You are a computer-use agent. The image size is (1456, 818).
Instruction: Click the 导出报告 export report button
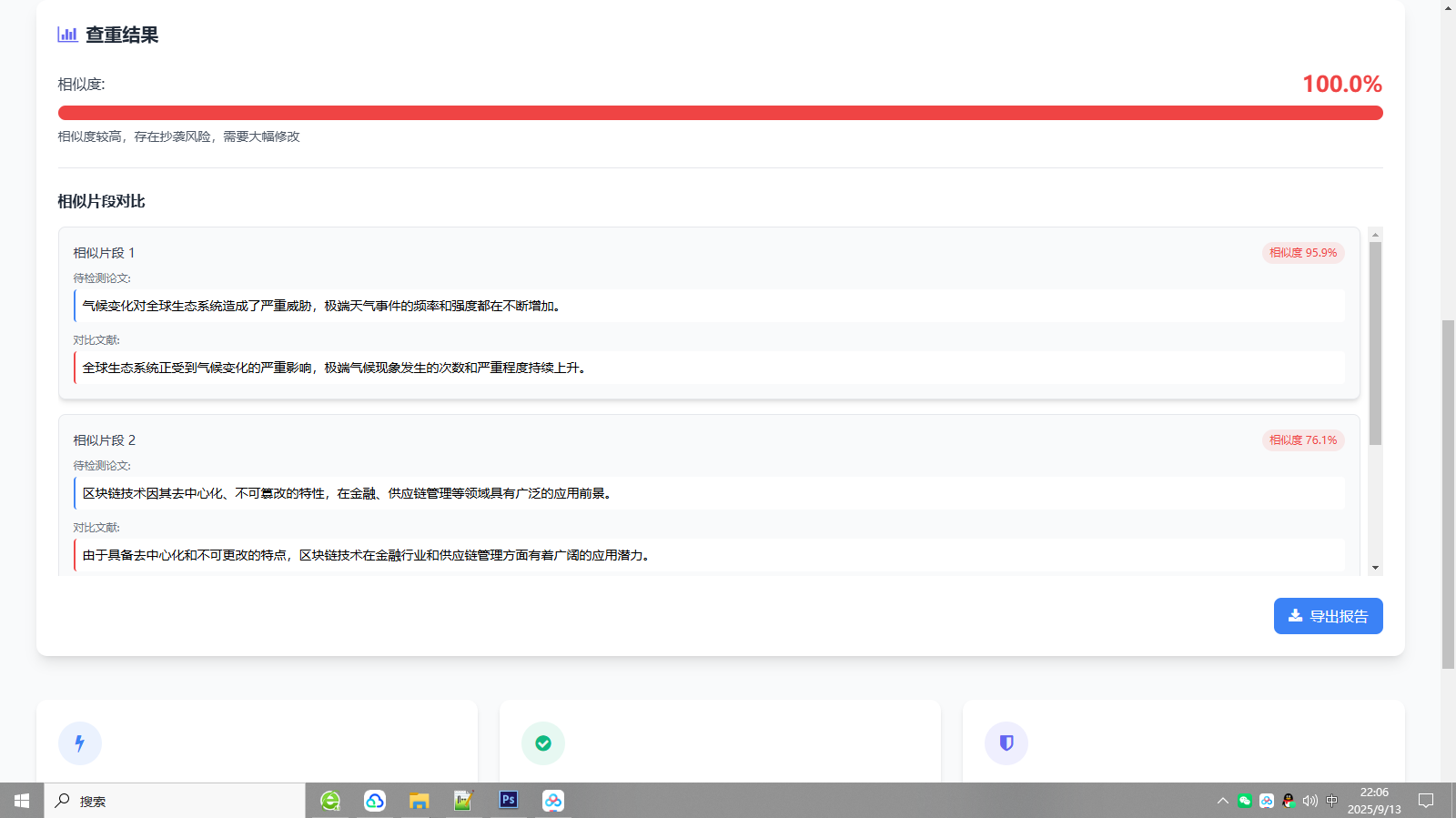click(x=1328, y=616)
